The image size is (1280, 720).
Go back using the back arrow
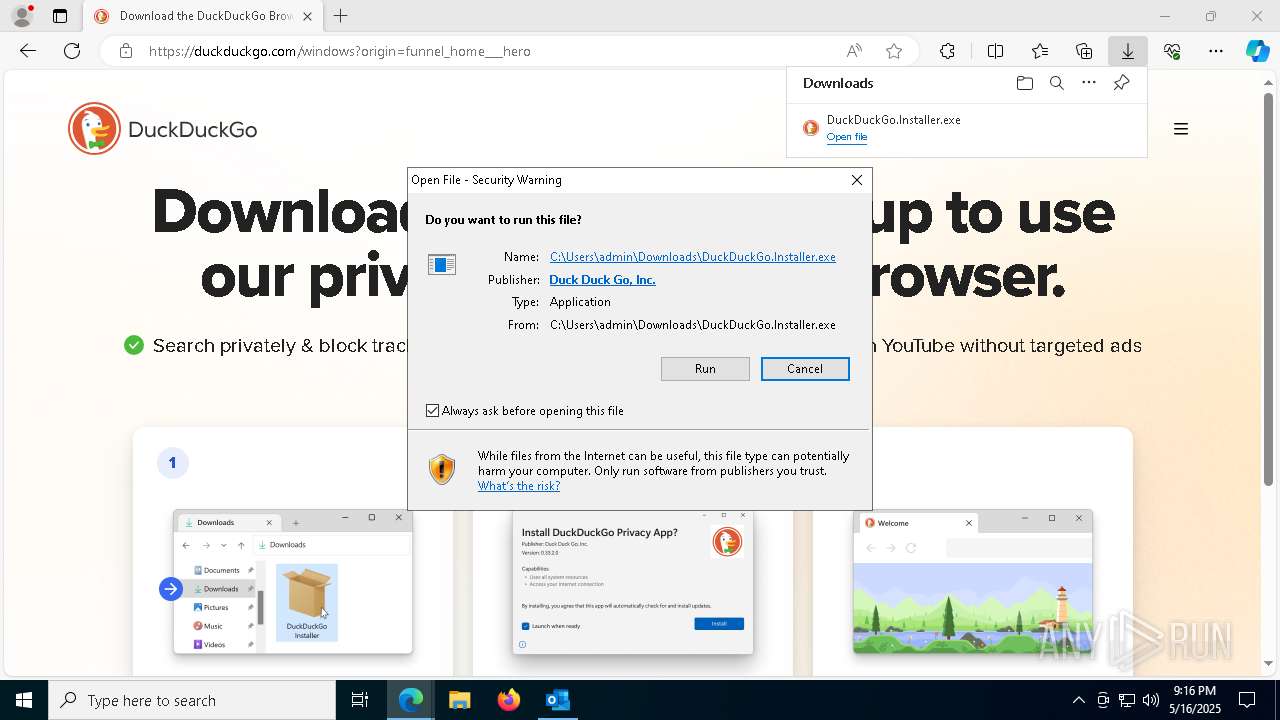(28, 51)
